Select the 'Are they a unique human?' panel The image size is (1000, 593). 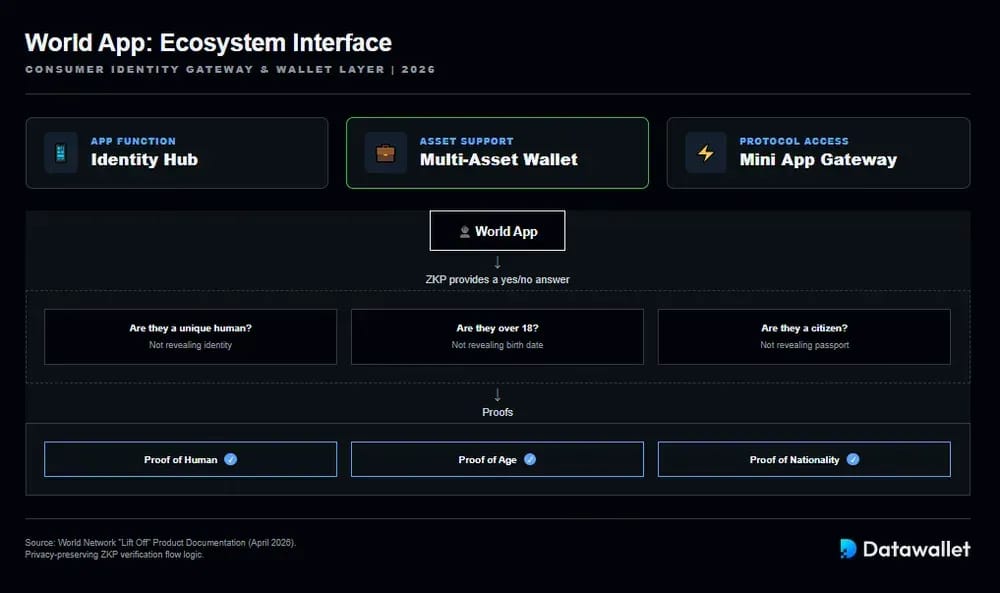point(191,337)
